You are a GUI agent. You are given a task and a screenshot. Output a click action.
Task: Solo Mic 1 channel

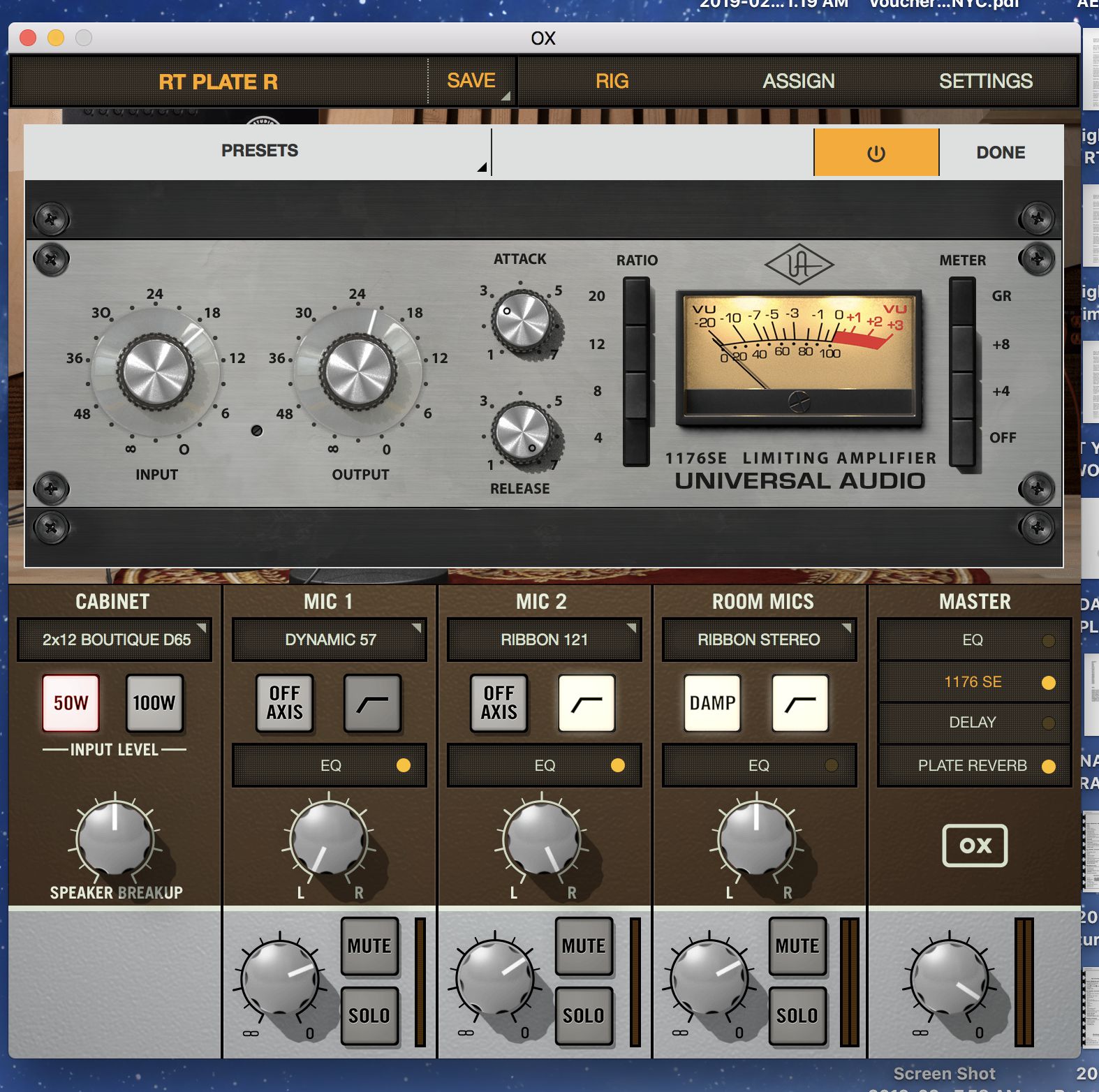pyautogui.click(x=369, y=1016)
